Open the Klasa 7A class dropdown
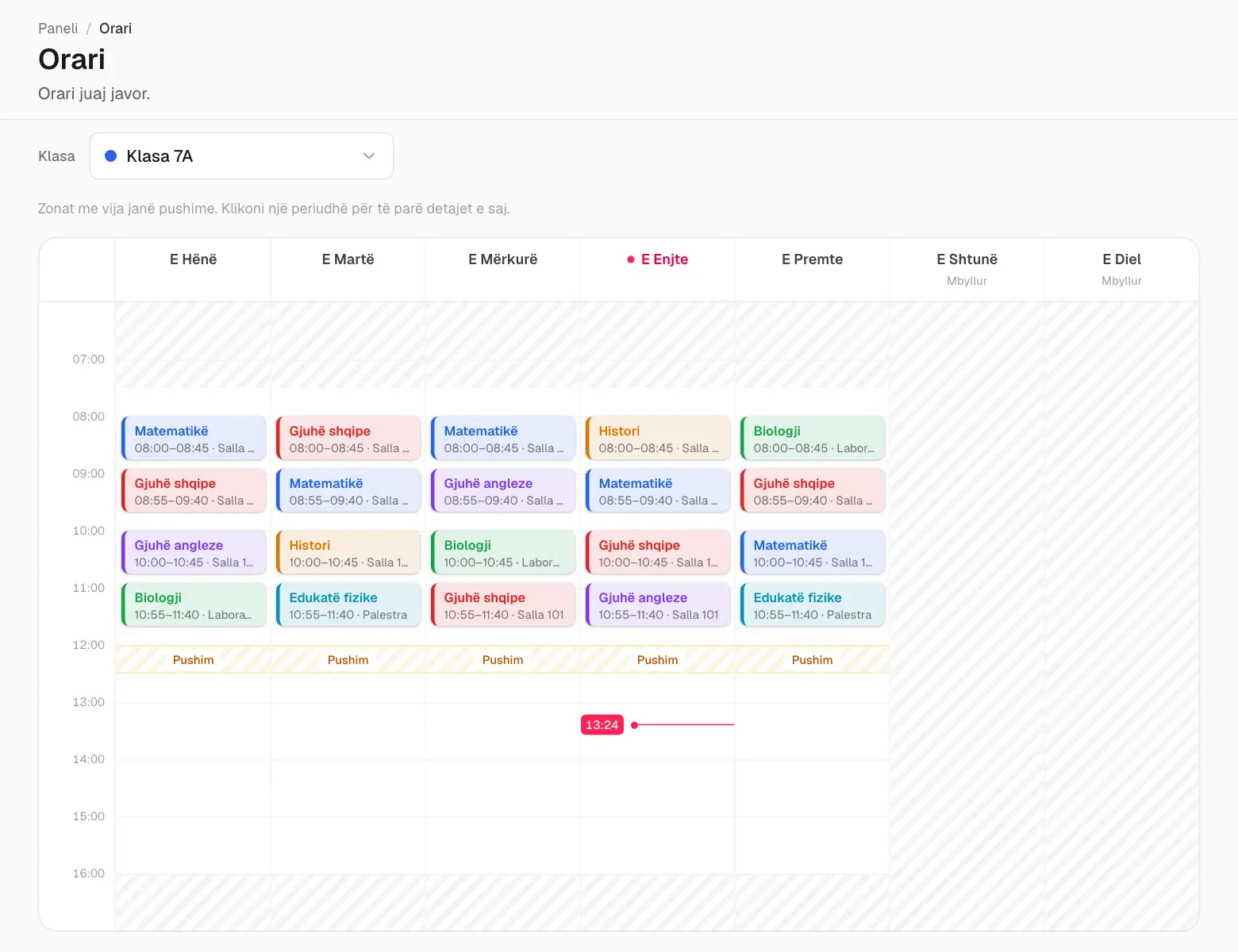This screenshot has width=1238, height=952. pos(241,156)
